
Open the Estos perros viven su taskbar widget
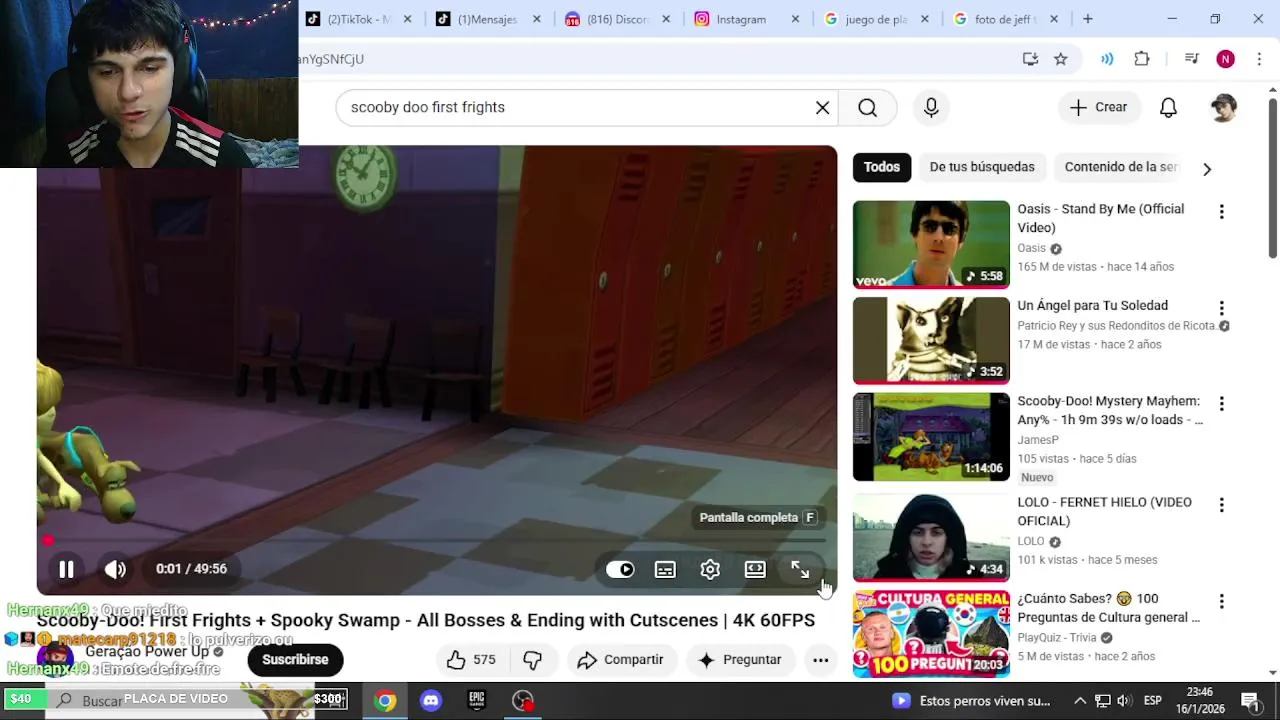(971, 701)
